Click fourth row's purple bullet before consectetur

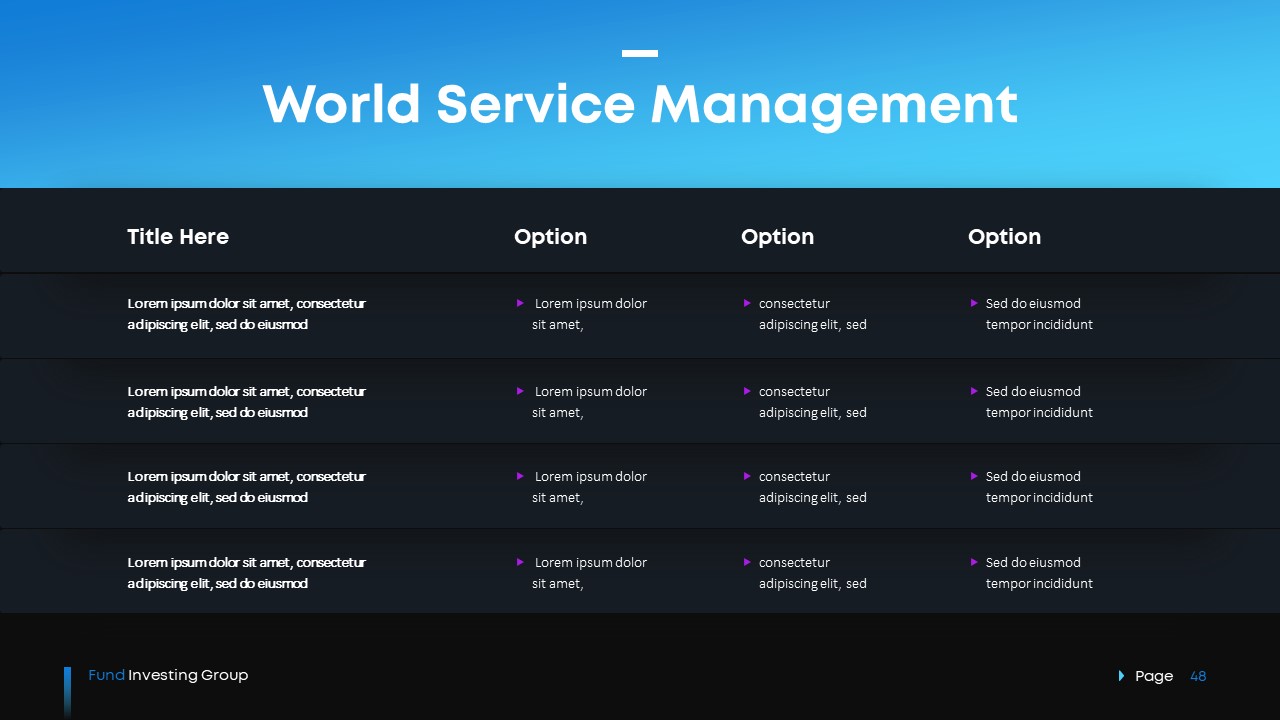pyautogui.click(x=747, y=562)
